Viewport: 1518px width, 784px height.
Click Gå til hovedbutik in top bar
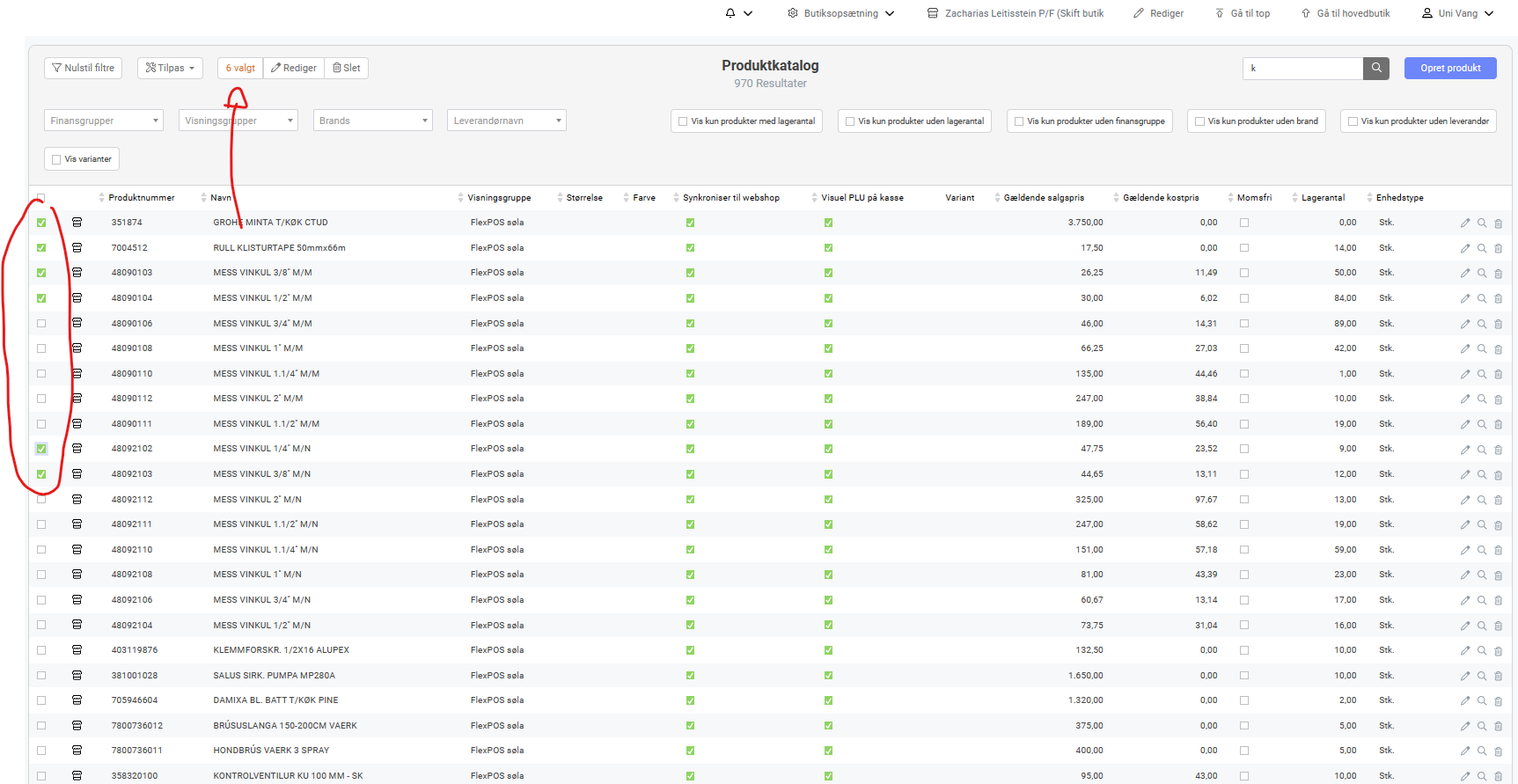pyautogui.click(x=1346, y=13)
